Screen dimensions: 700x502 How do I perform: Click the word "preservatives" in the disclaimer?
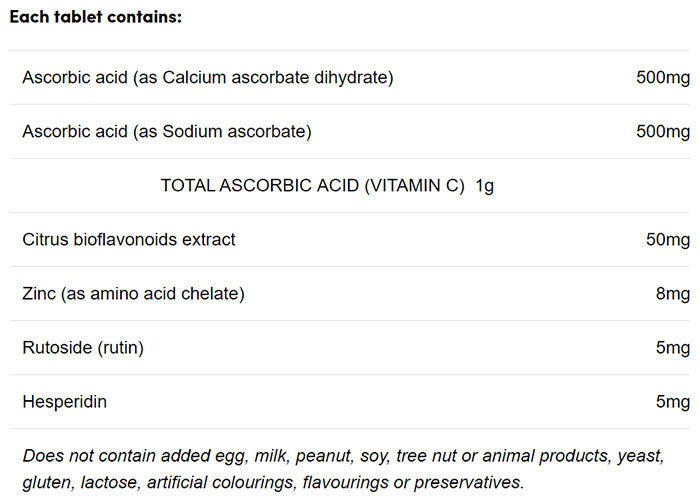pyautogui.click(x=472, y=481)
